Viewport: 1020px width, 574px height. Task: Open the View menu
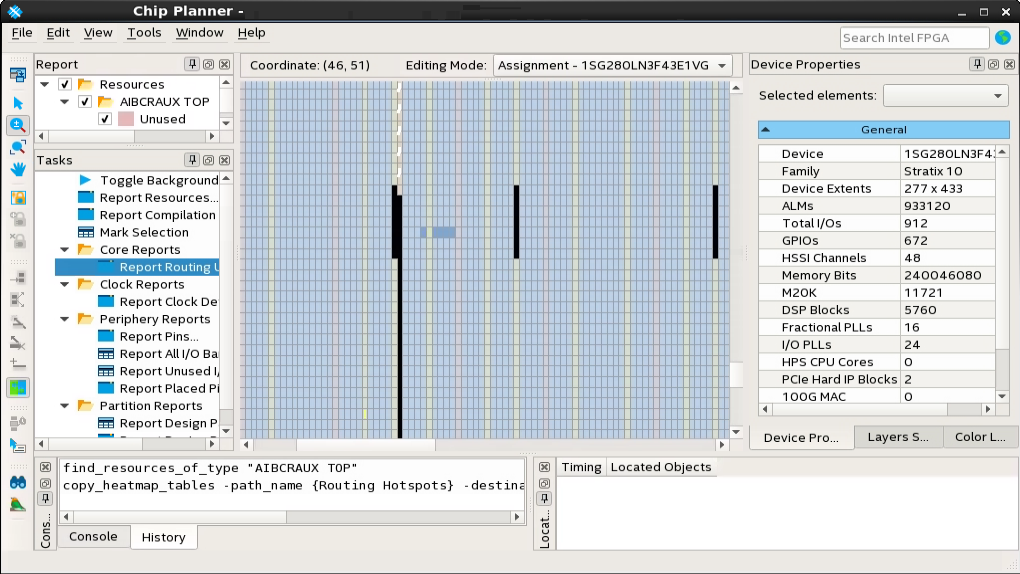click(x=98, y=33)
